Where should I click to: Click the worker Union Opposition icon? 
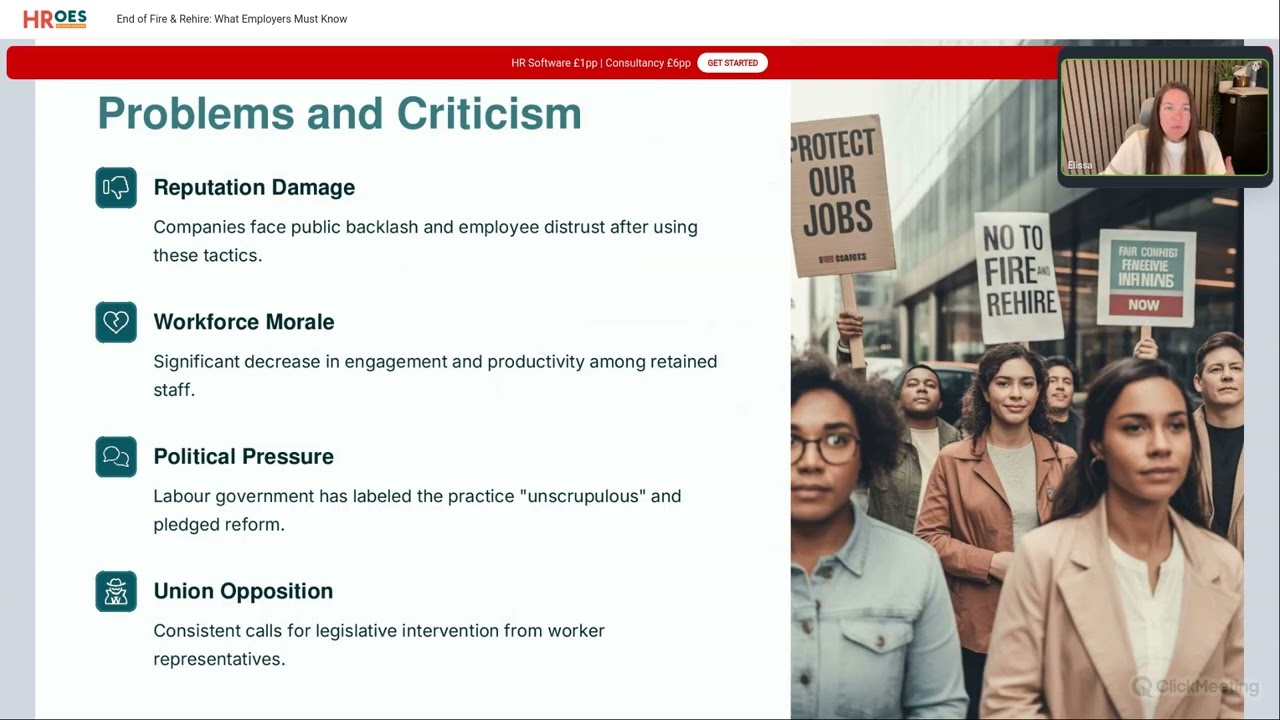click(x=116, y=591)
